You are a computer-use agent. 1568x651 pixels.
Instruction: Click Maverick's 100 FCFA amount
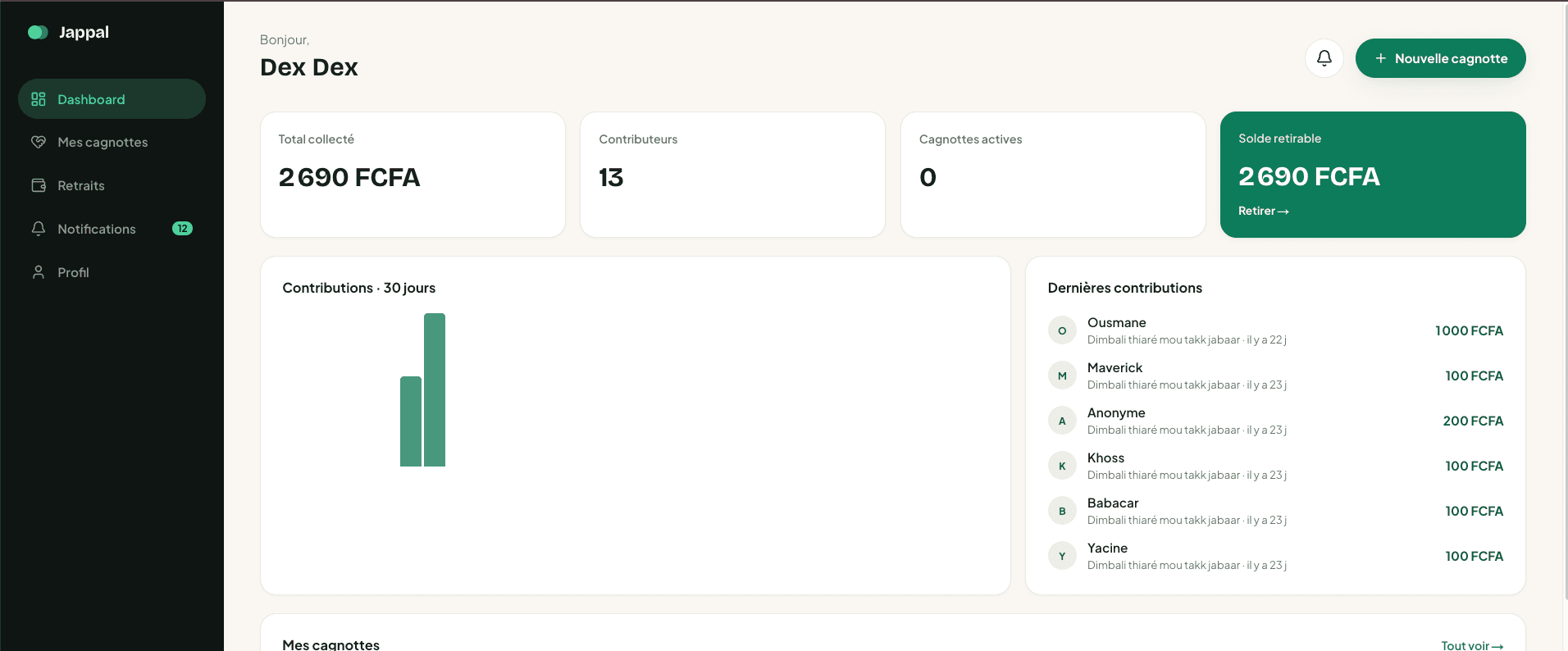(1474, 376)
